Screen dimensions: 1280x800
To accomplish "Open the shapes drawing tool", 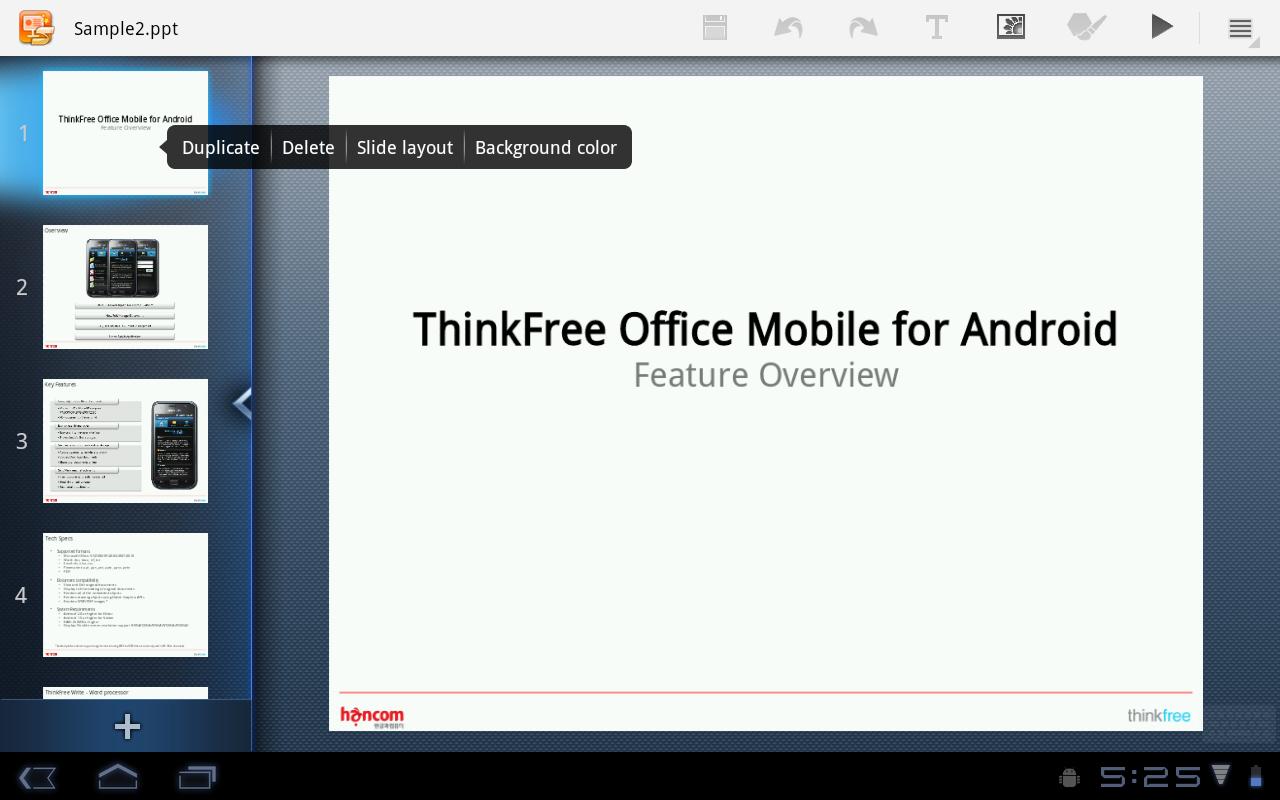I will pos(1086,27).
